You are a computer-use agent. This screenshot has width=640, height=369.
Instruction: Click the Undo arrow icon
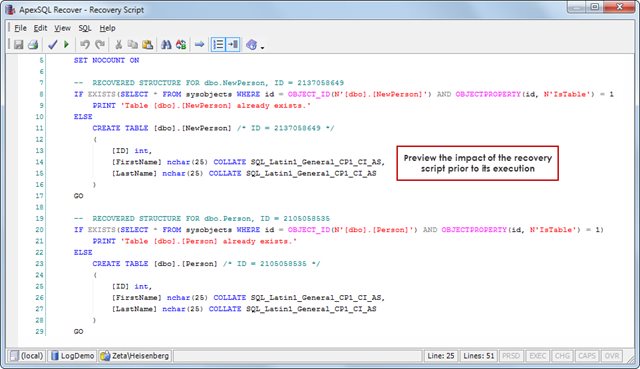pos(85,44)
